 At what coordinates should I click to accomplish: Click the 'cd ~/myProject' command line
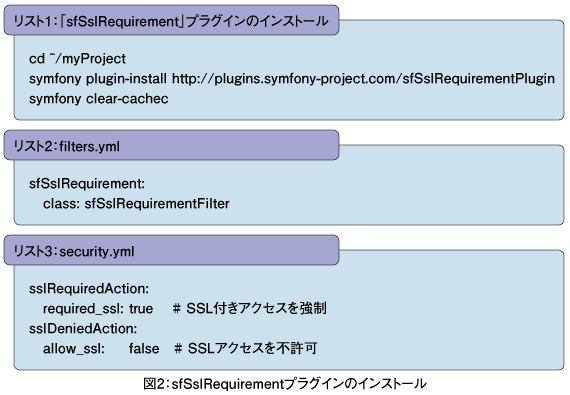(77, 59)
